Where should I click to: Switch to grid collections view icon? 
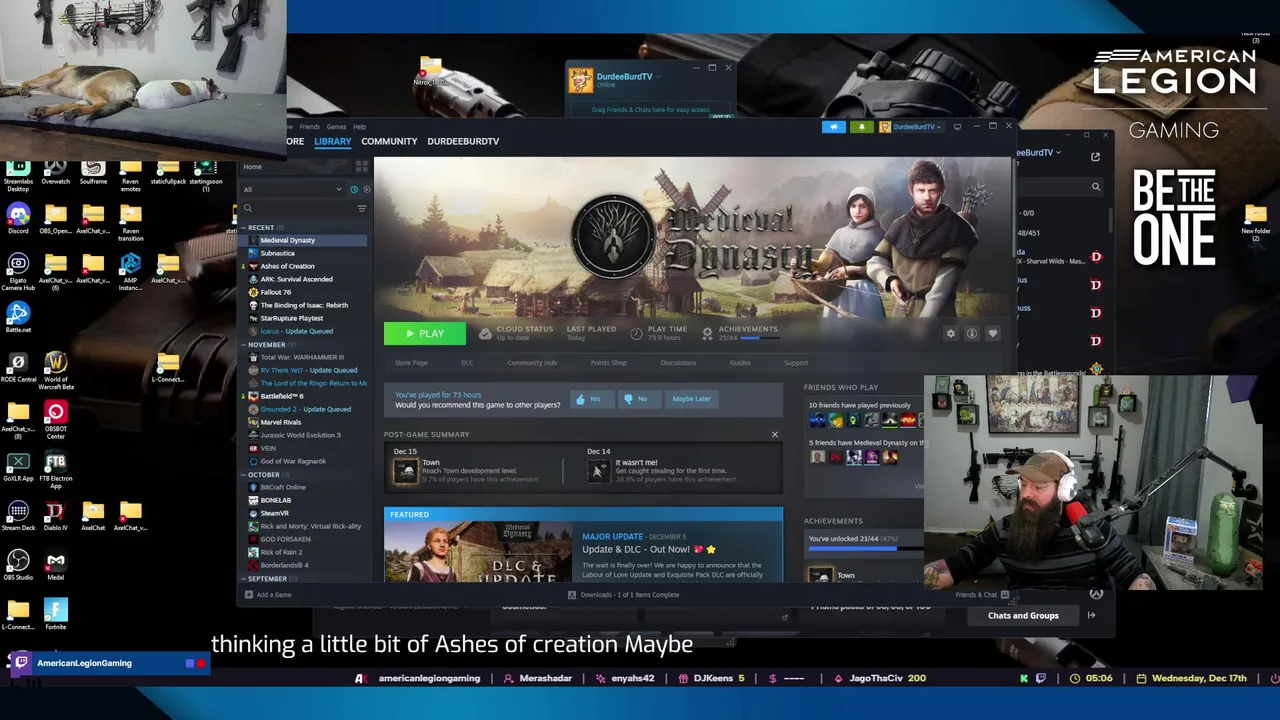362,167
